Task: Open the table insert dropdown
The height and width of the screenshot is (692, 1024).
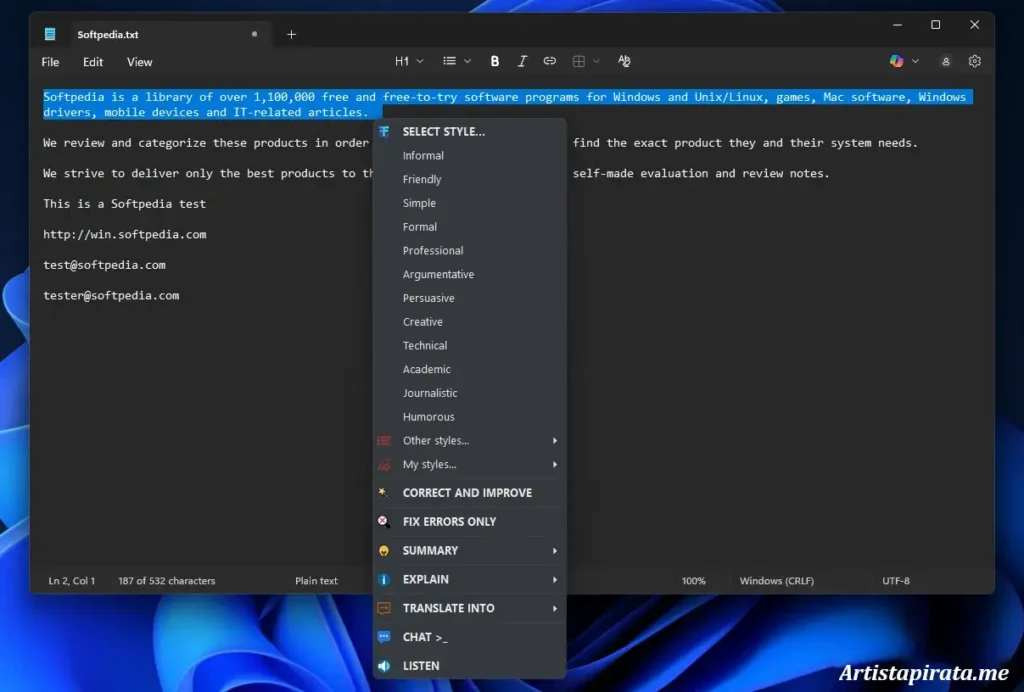Action: coord(585,62)
